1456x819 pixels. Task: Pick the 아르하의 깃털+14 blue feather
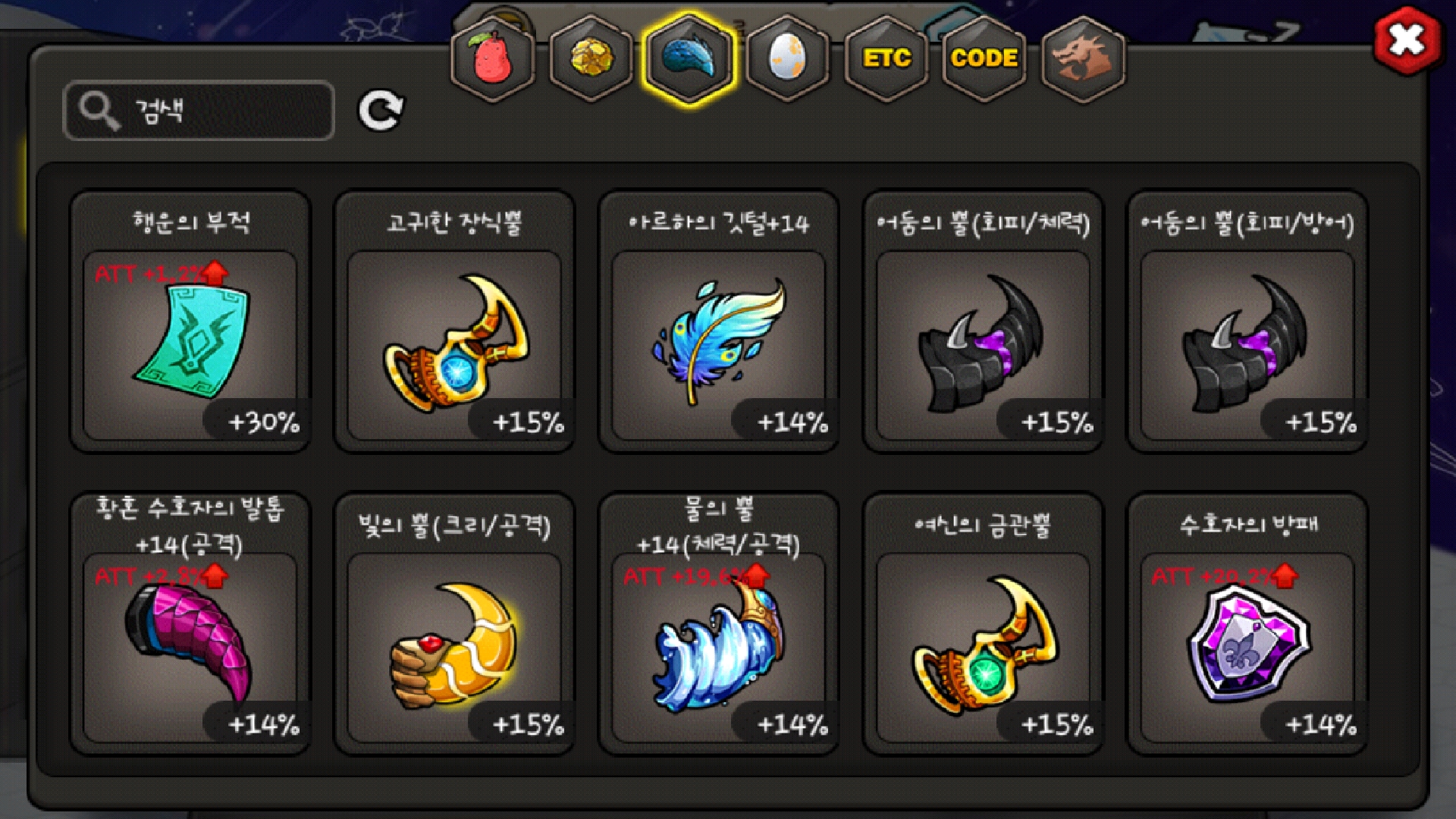click(718, 322)
